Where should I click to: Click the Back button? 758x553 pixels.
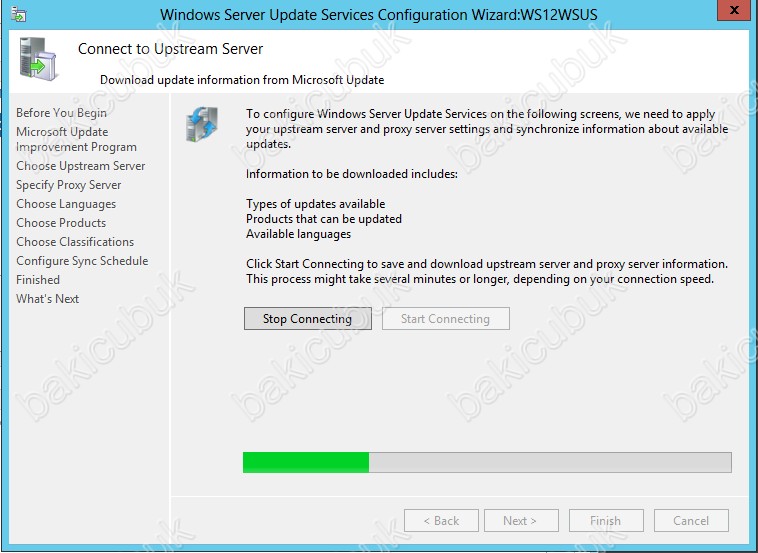coord(441,521)
